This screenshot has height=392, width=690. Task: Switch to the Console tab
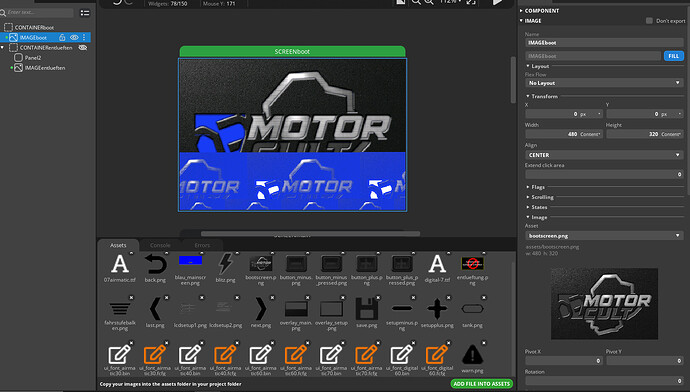[x=160, y=245]
